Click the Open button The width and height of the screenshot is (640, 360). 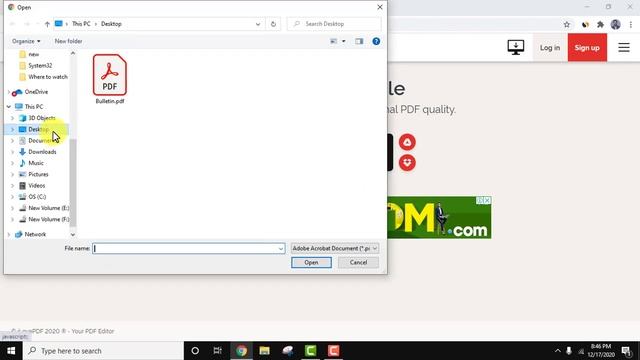311,262
